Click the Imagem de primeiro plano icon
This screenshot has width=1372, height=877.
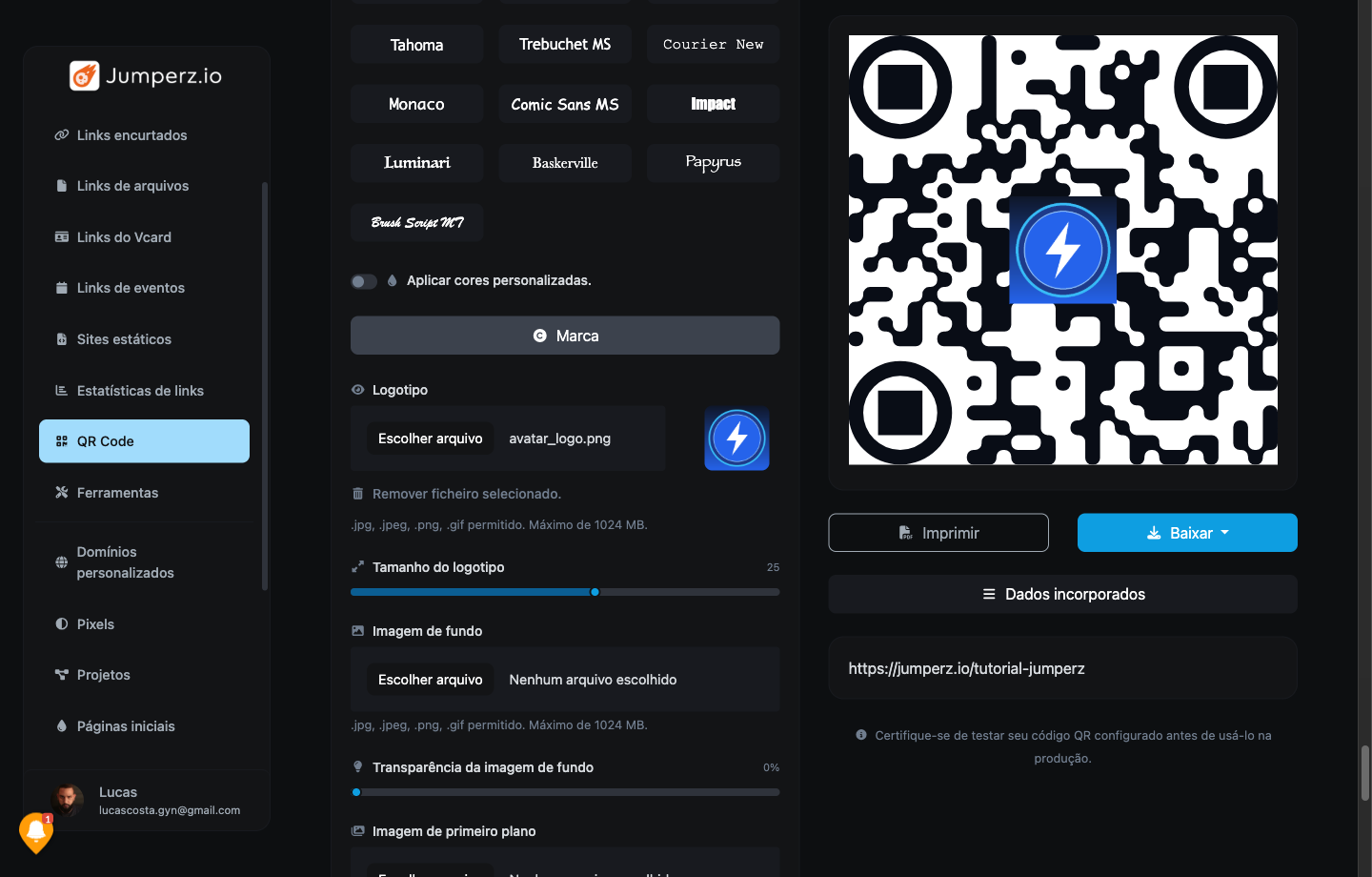pyautogui.click(x=358, y=831)
